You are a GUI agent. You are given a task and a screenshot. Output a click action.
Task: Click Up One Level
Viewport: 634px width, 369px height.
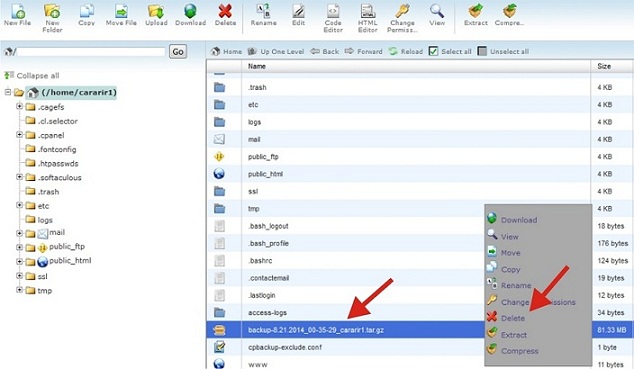pos(276,51)
